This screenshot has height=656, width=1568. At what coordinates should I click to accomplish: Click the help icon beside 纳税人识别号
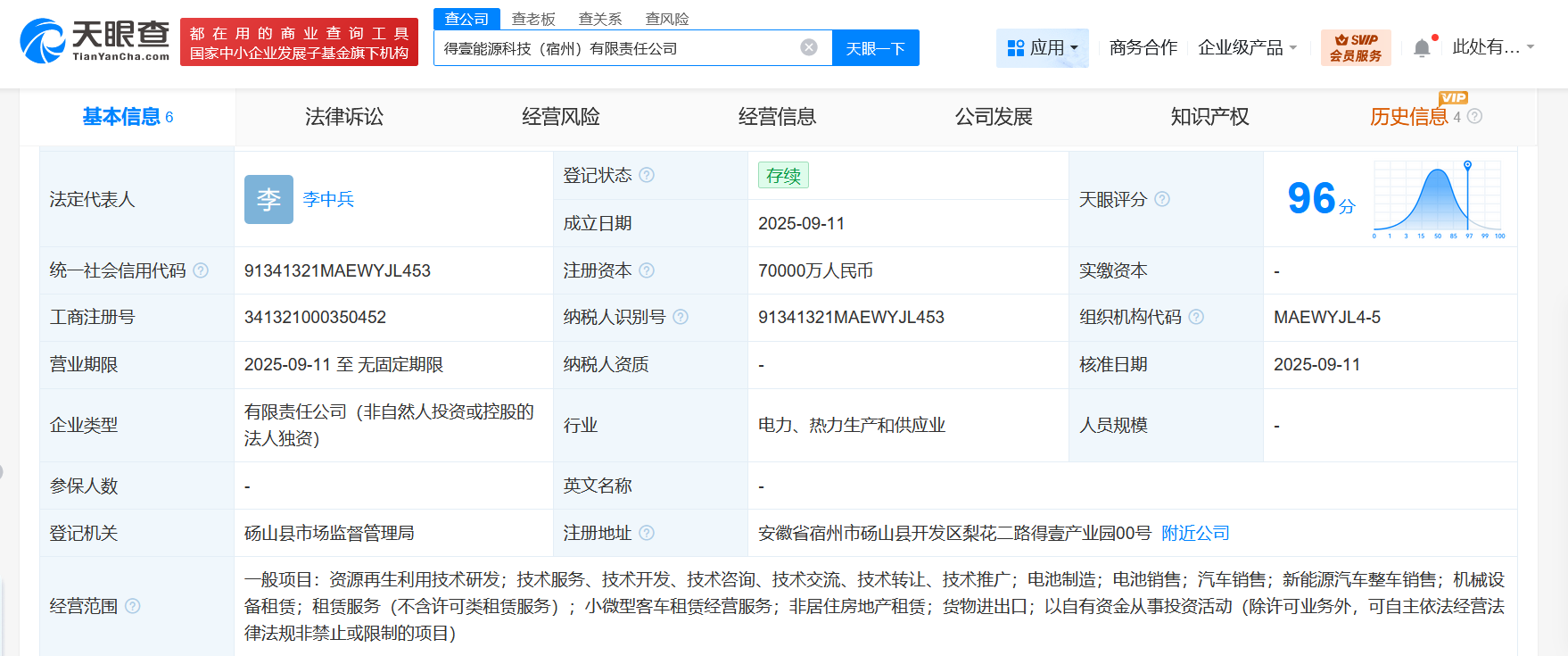[681, 317]
